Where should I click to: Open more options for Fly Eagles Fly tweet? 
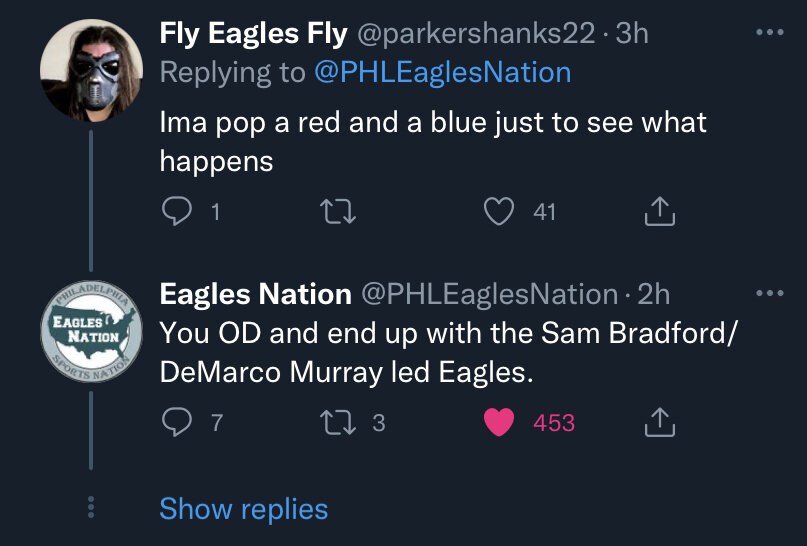[x=770, y=33]
